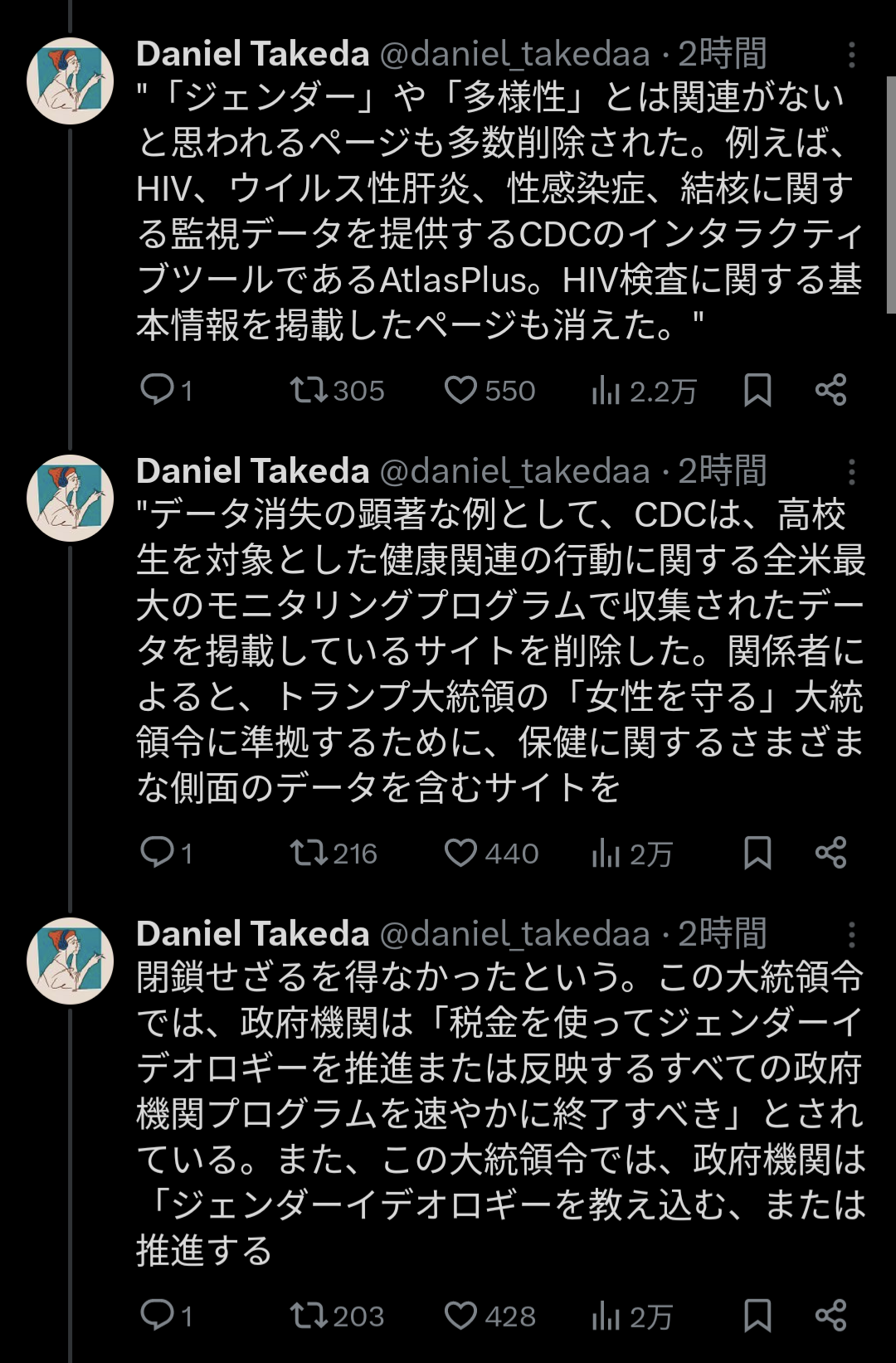
Task: Like the tweet with 428 likes
Action: pyautogui.click(x=460, y=1315)
